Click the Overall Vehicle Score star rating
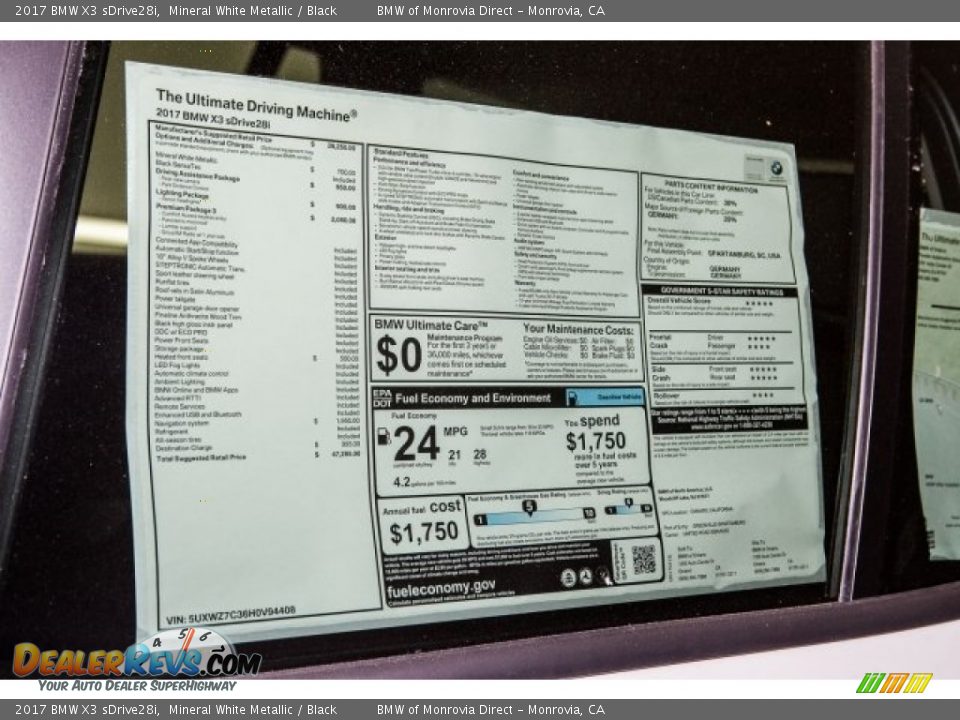 tap(759, 303)
